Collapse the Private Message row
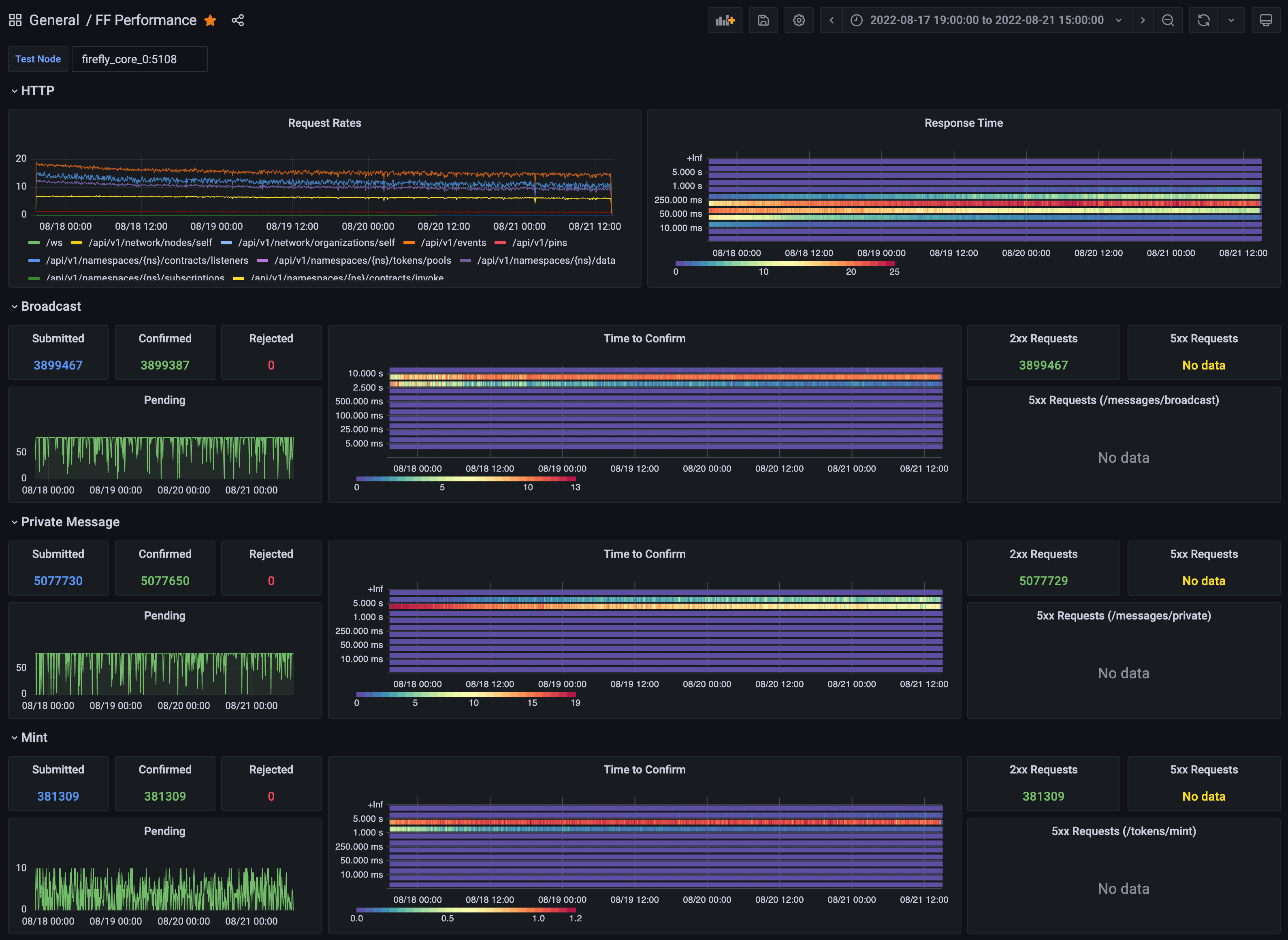 click(x=65, y=522)
